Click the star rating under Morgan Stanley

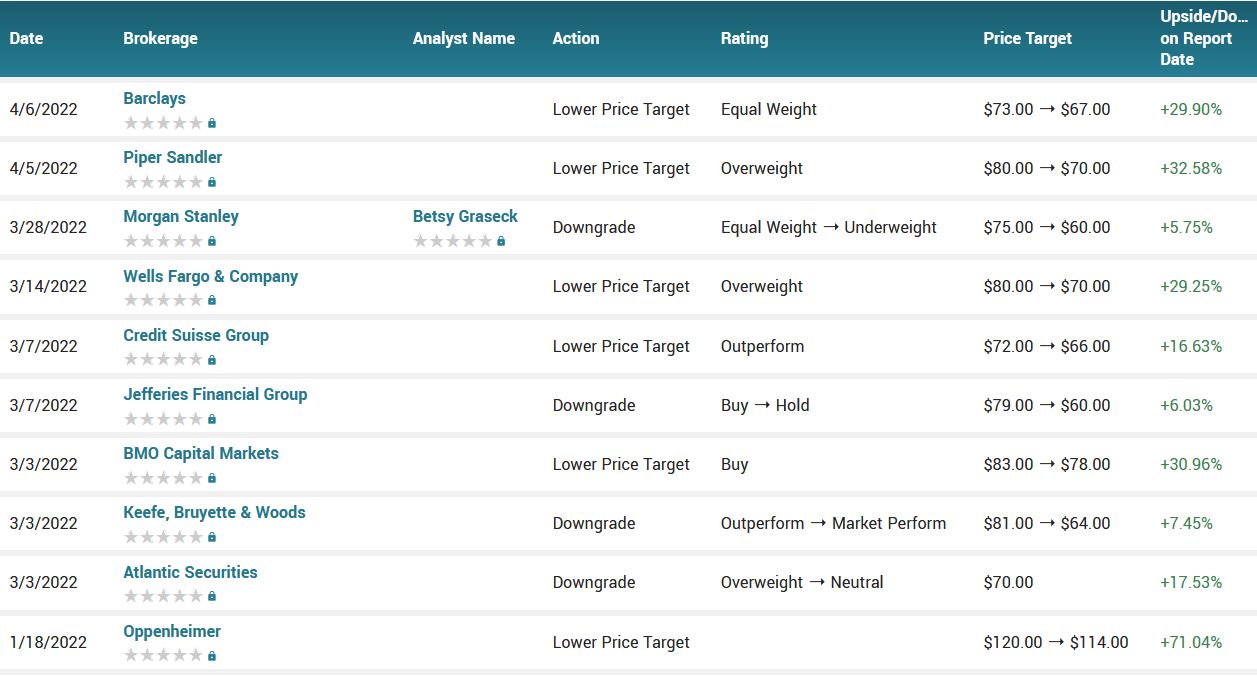pyautogui.click(x=163, y=241)
